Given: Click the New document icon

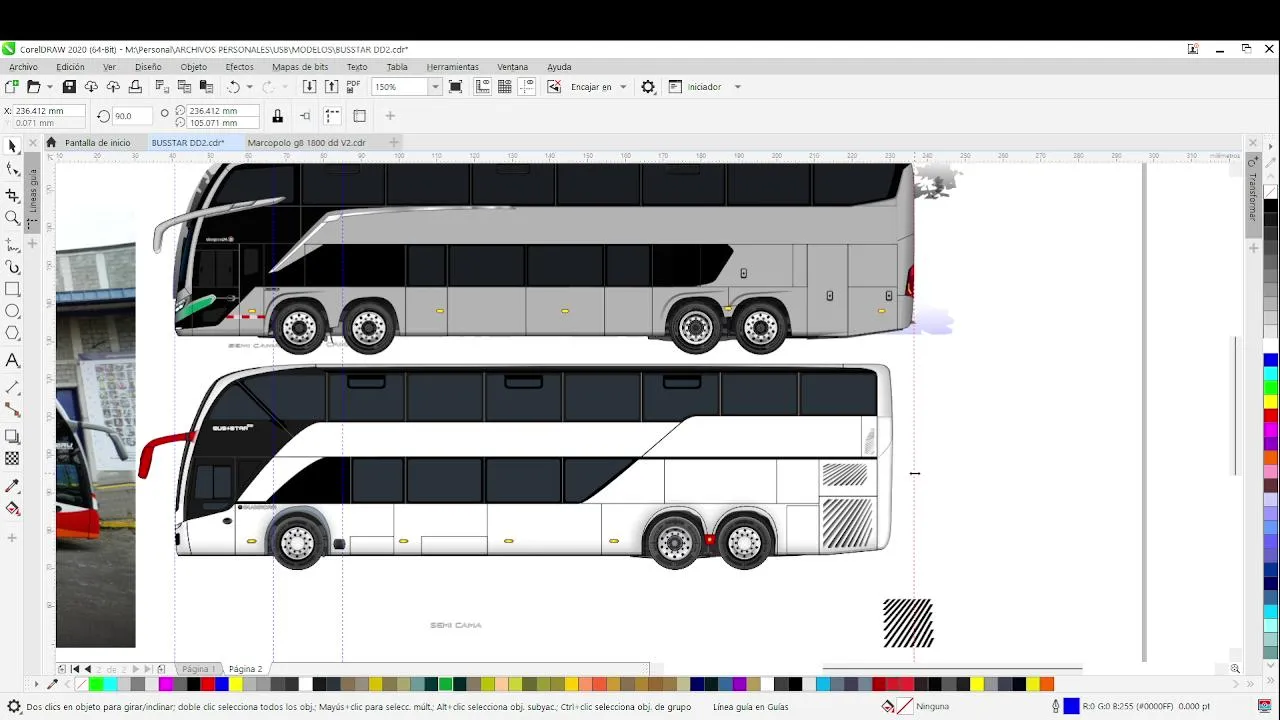Looking at the screenshot, I should (x=12, y=87).
